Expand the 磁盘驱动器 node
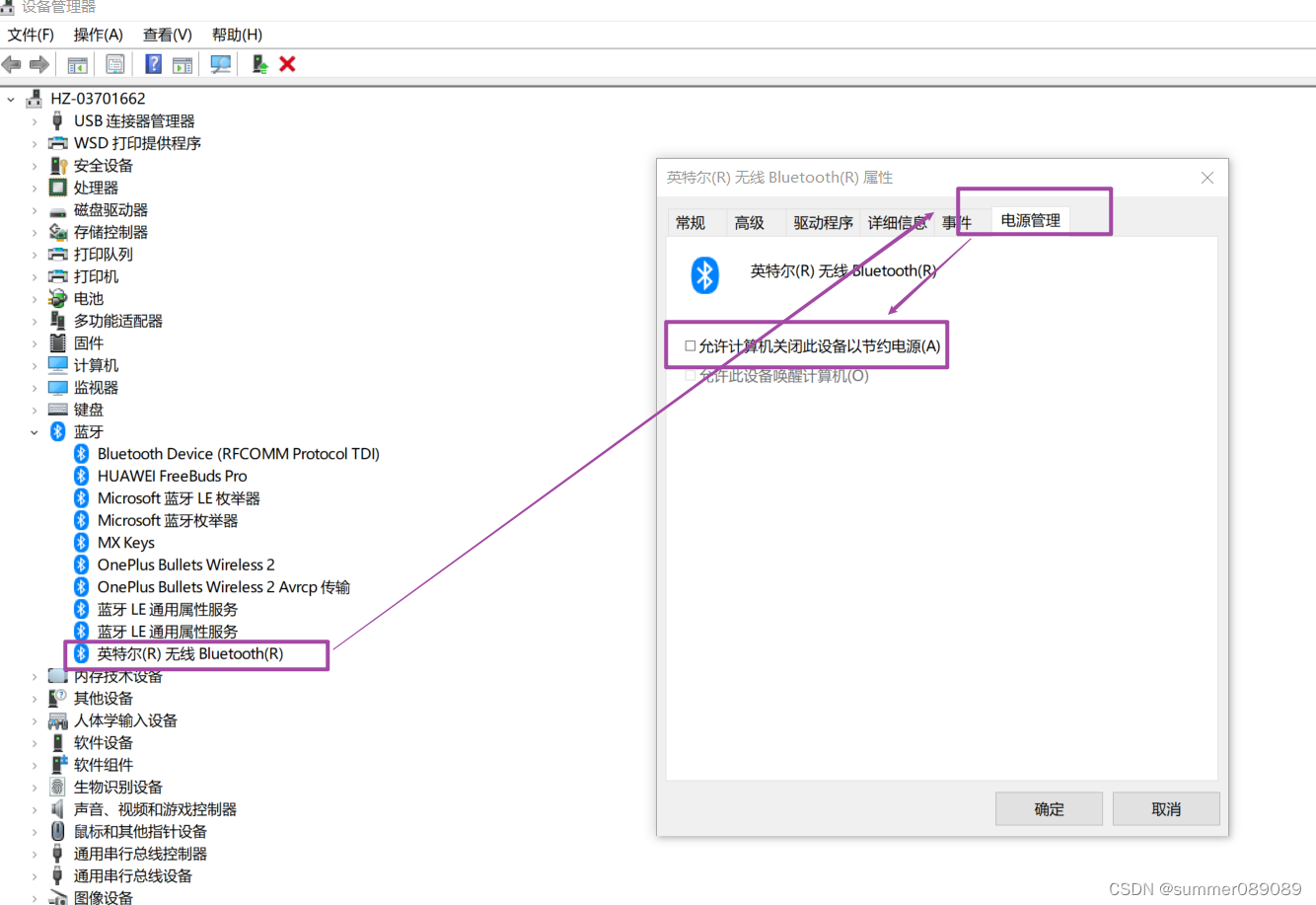 pyautogui.click(x=35, y=210)
